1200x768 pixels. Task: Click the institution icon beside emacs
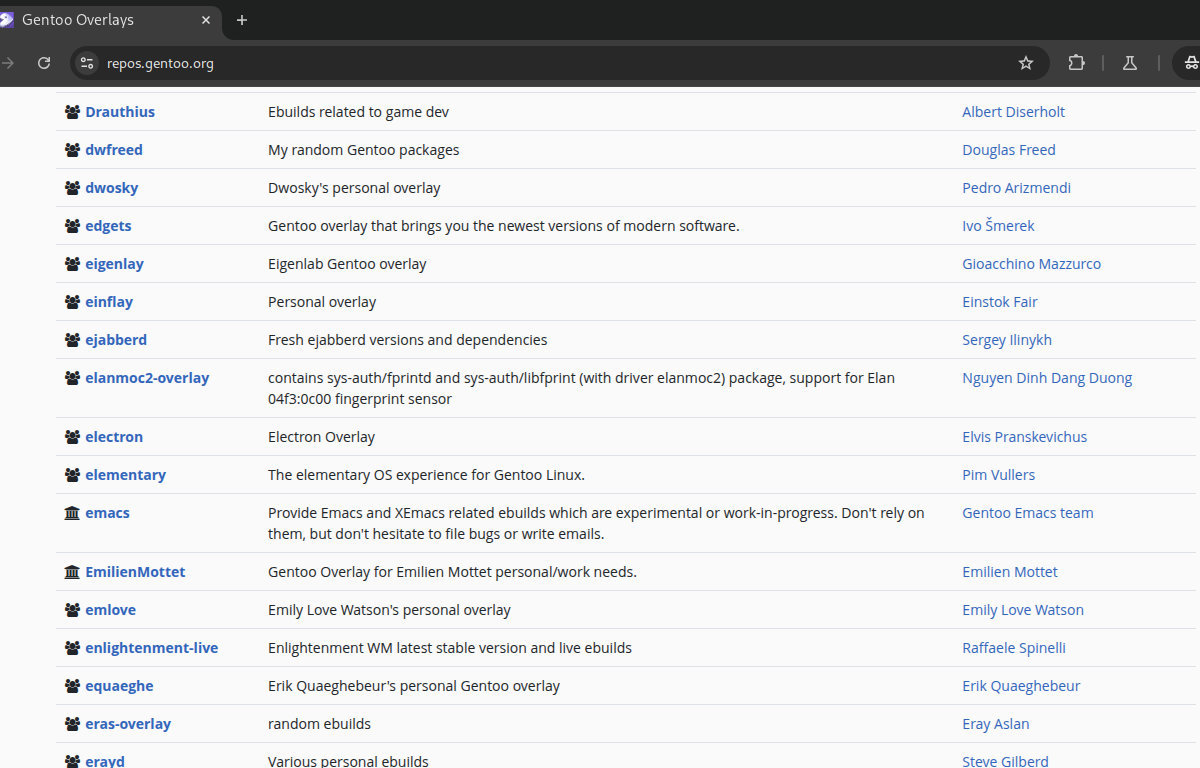72,513
